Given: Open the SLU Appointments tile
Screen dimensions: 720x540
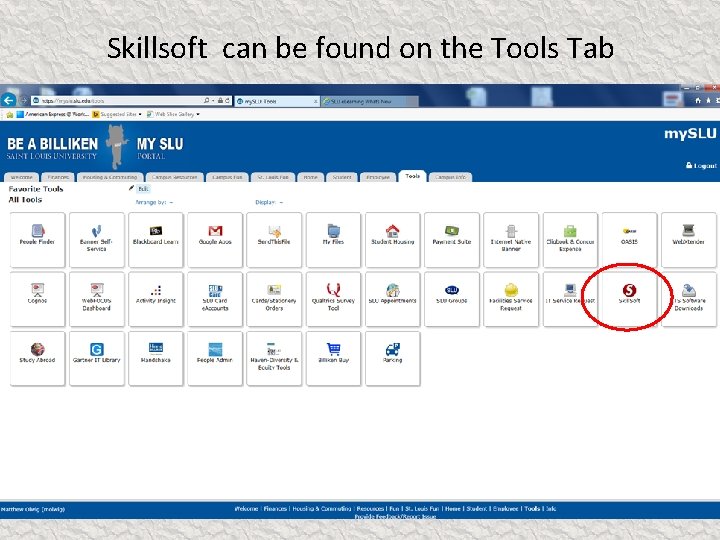Looking at the screenshot, I should click(393, 299).
